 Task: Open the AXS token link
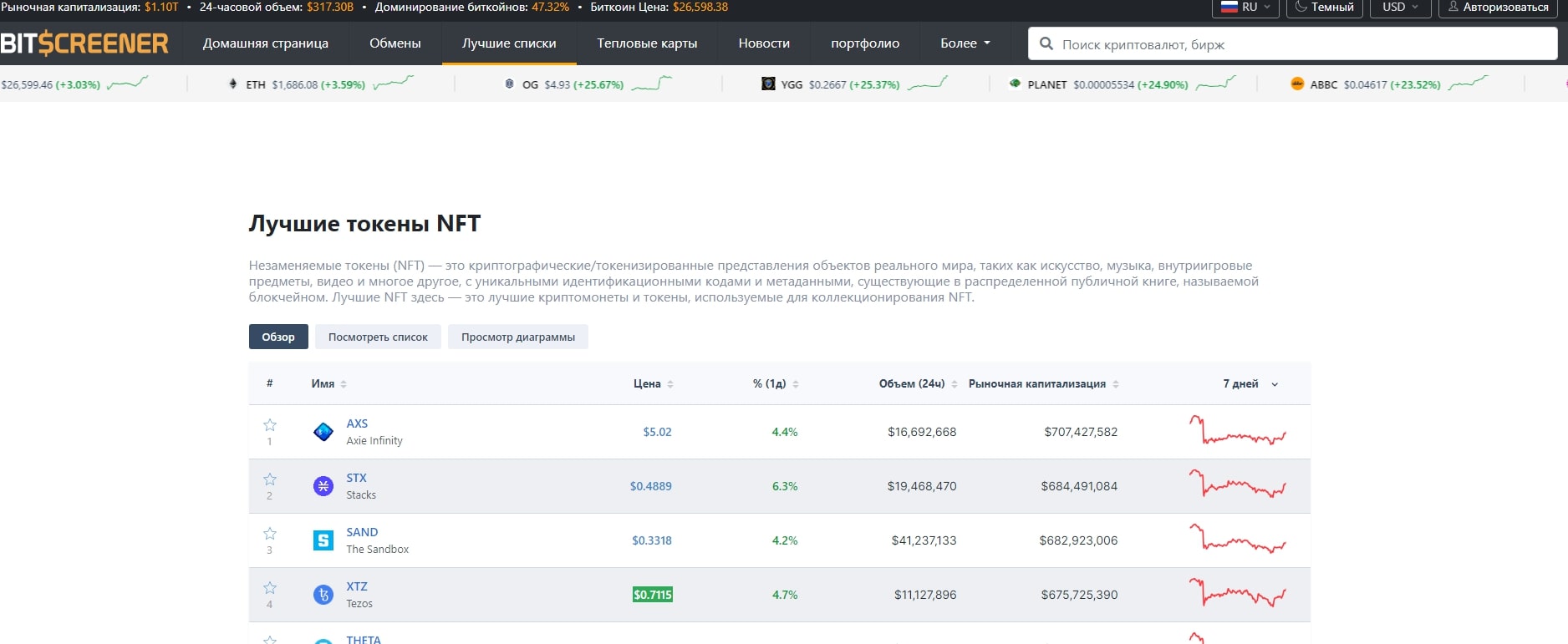pos(357,423)
